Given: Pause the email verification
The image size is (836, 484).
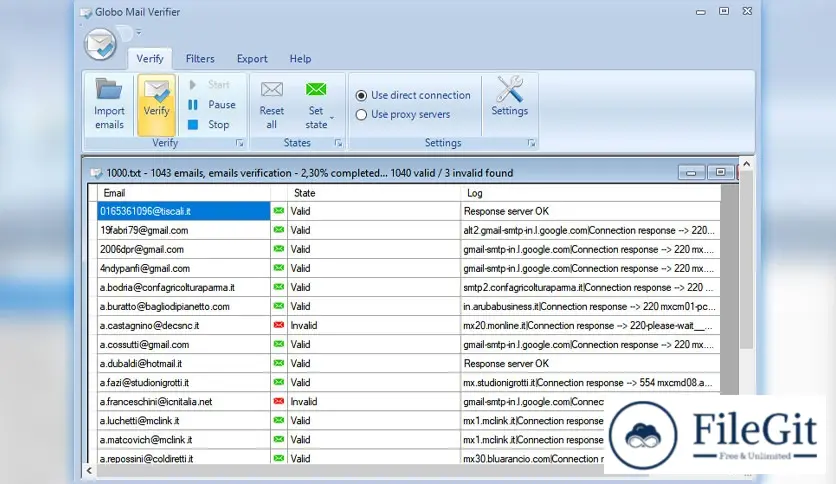Looking at the screenshot, I should click(212, 104).
